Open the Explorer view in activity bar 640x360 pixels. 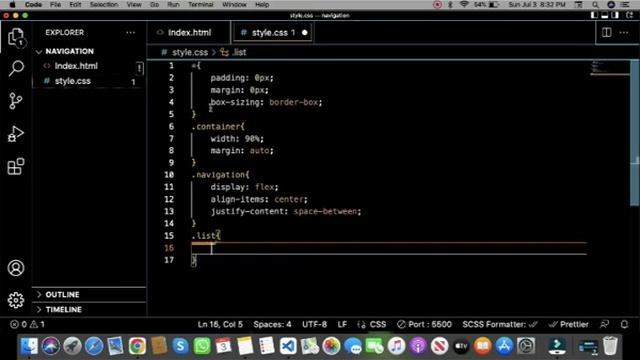coord(16,37)
